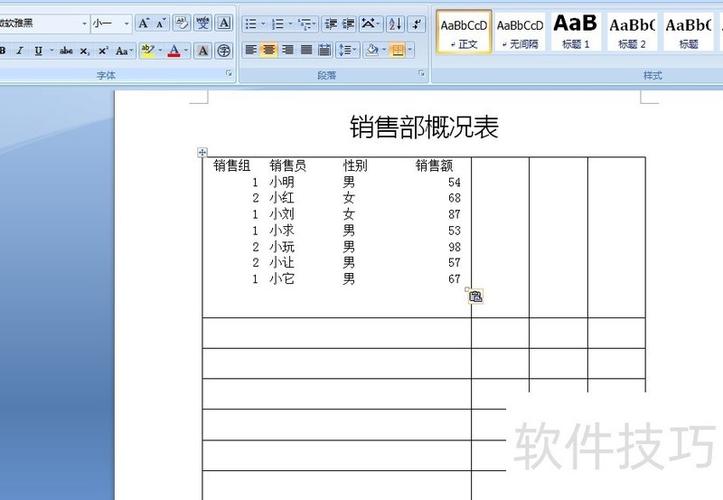Toggle Subscript formatting
This screenshot has height=500, width=723.
[x=84, y=51]
